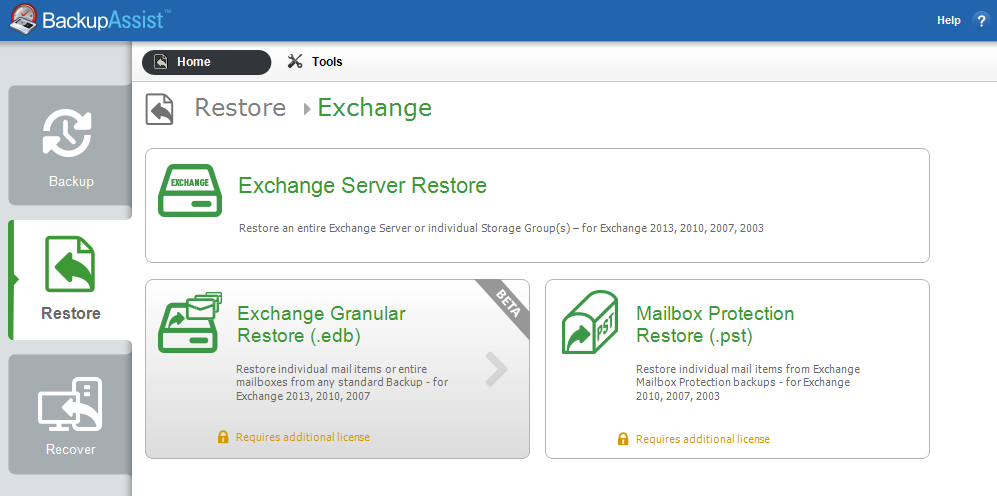
Task: Click the green Restore document icon in sidebar
Action: click(70, 264)
